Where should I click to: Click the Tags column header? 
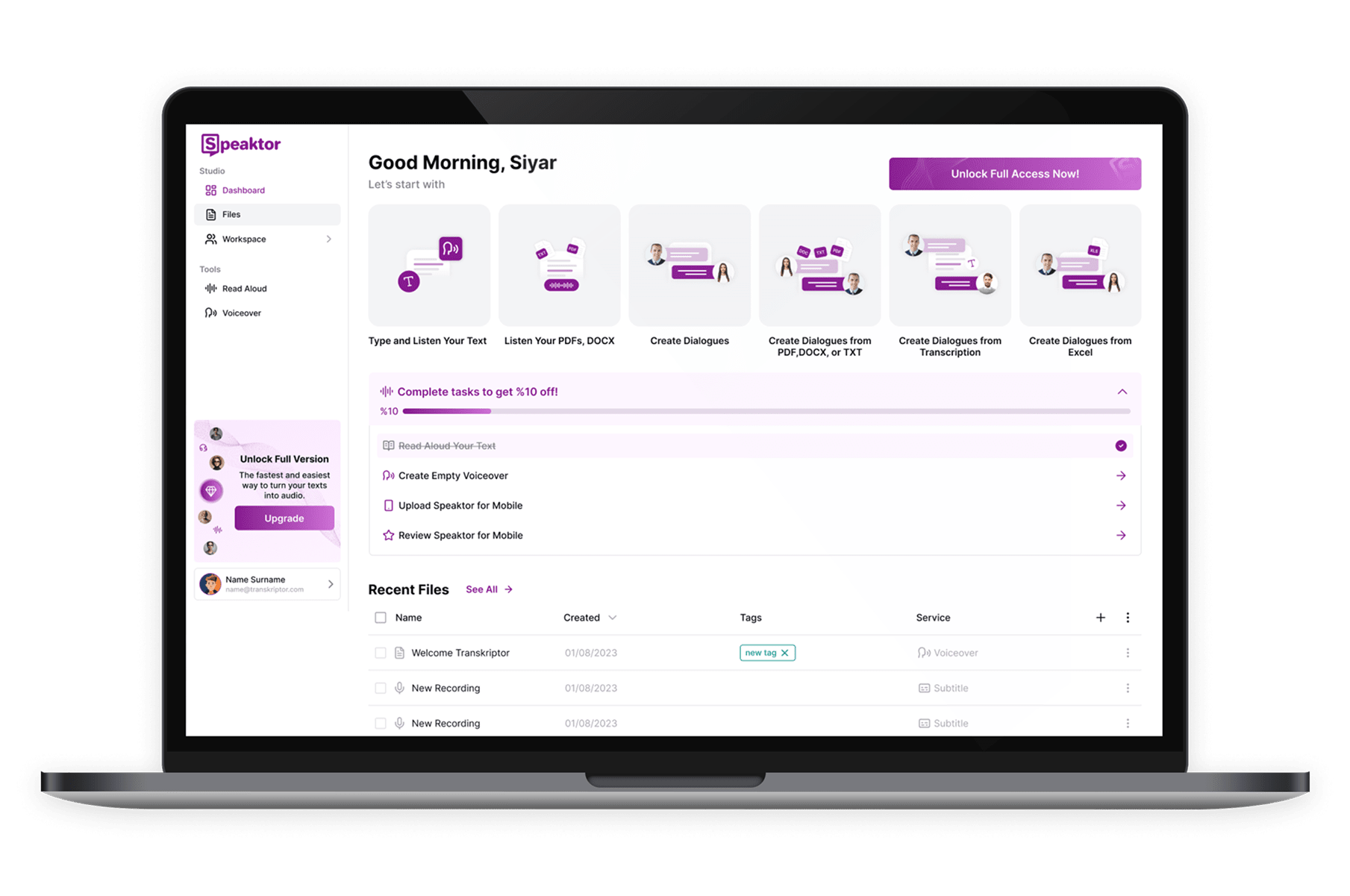(x=751, y=618)
